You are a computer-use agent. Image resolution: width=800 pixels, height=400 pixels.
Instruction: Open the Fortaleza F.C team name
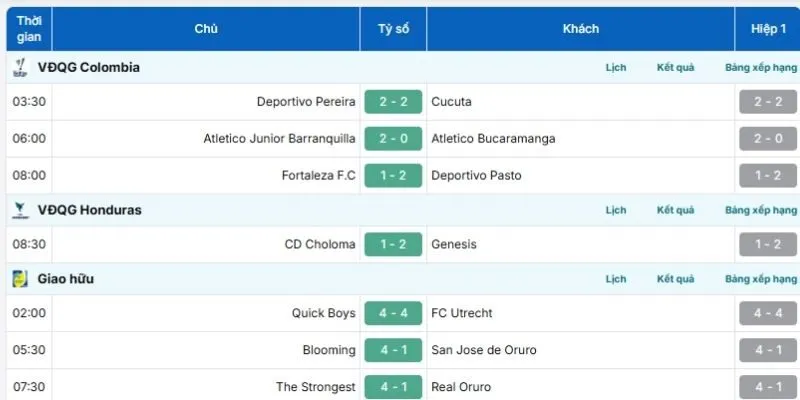pos(318,176)
